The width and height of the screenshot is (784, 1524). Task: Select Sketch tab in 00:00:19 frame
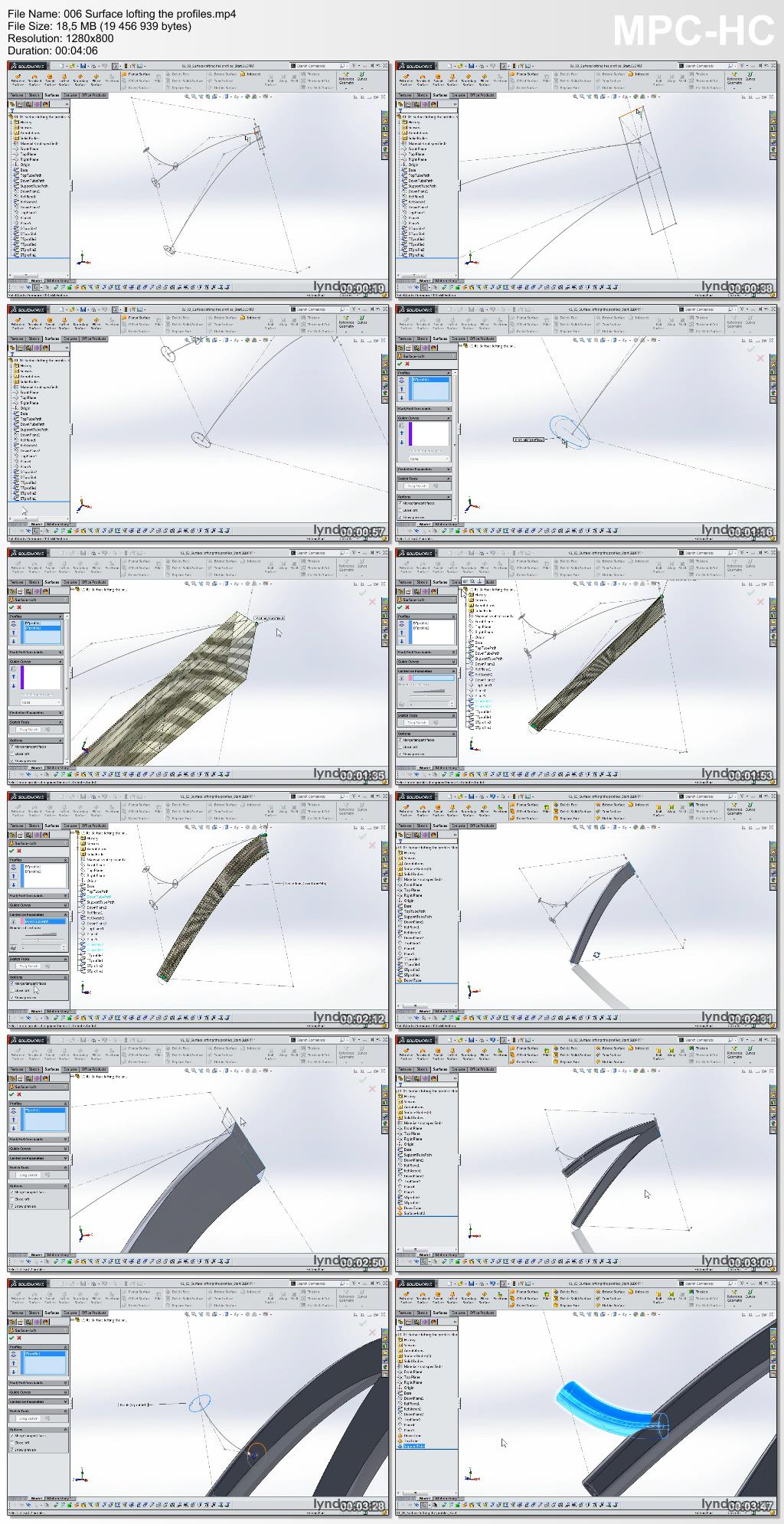click(x=34, y=95)
